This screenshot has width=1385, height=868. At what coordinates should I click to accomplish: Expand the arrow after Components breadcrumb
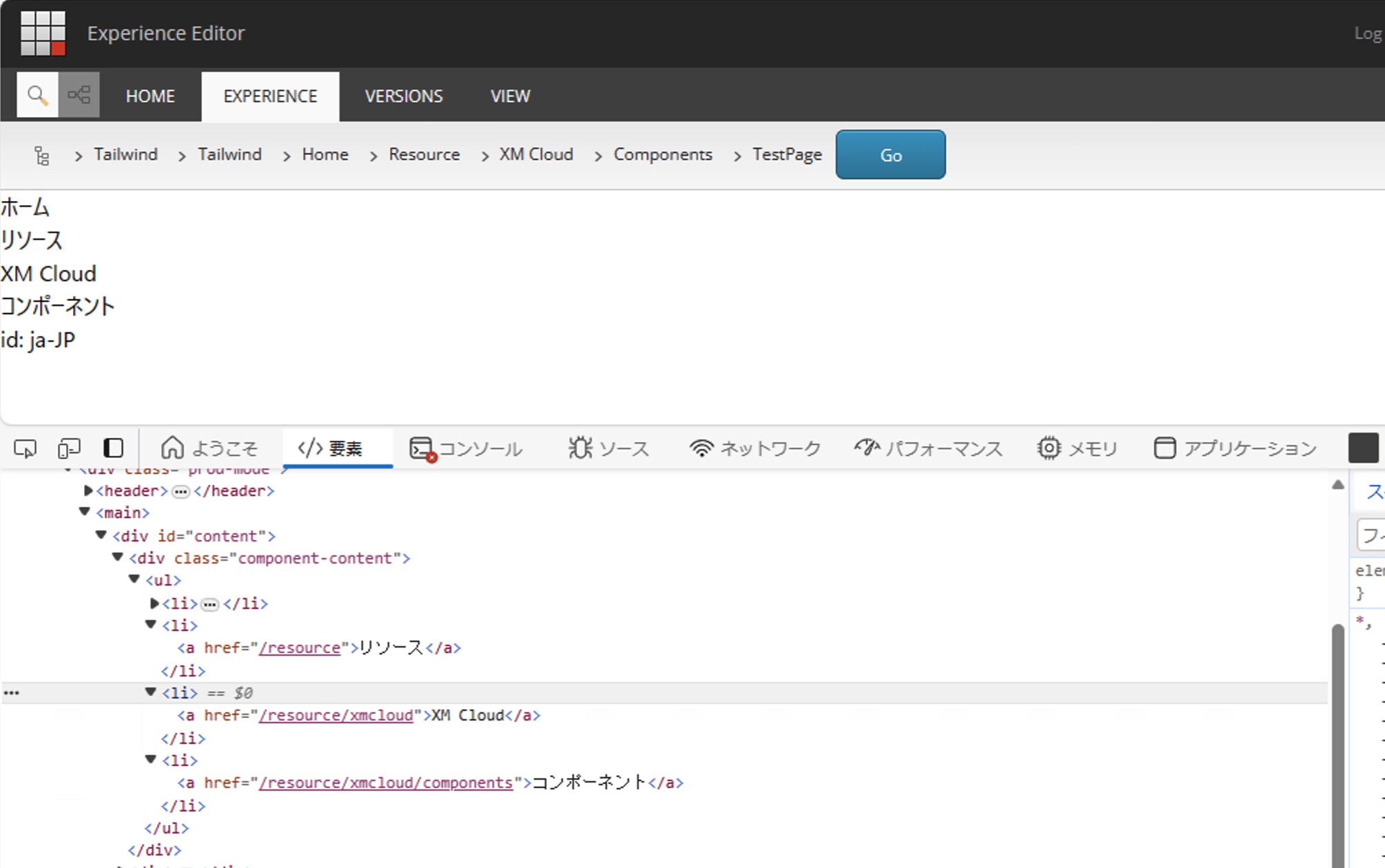tap(737, 156)
